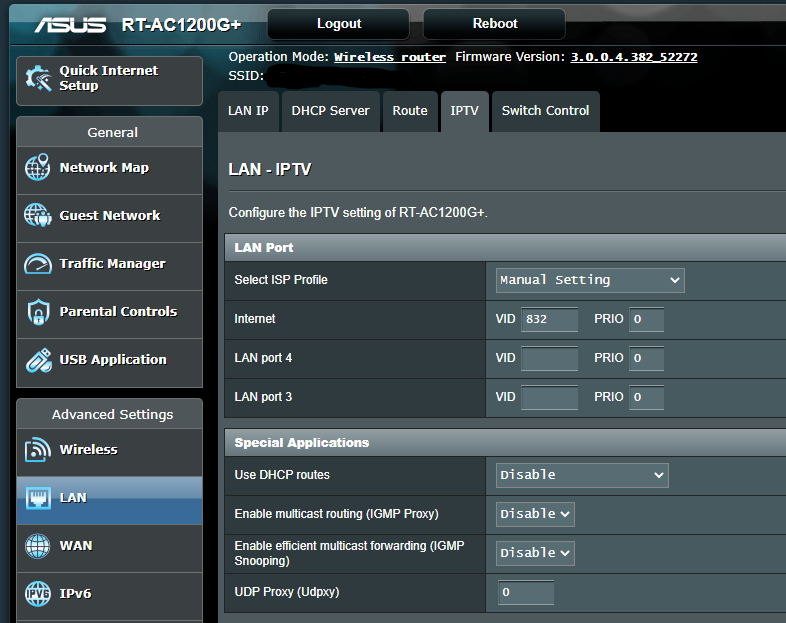Click the UDP Proxy (Udpxy) port field

click(x=526, y=592)
